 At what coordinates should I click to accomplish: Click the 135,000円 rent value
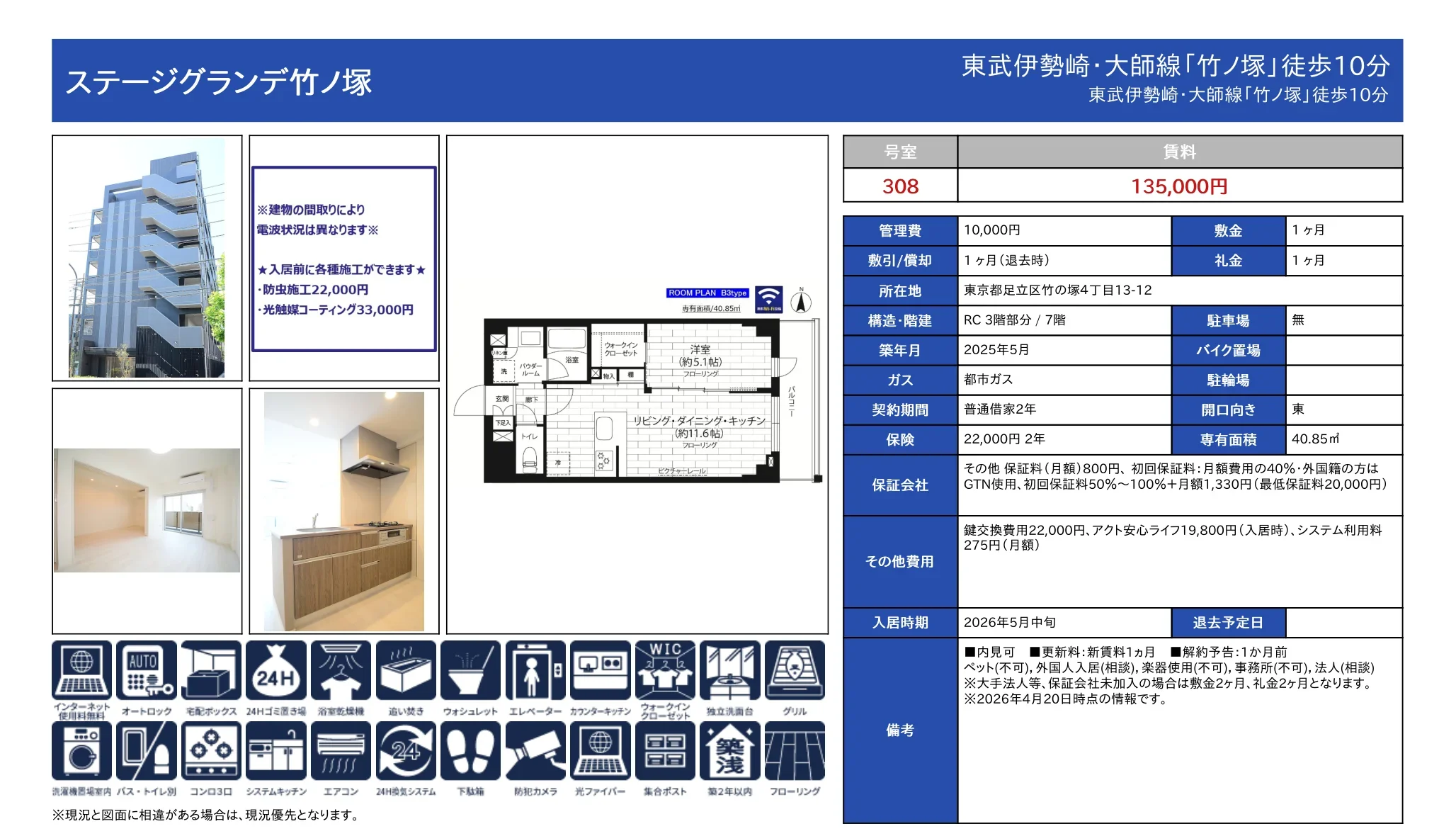(1179, 186)
